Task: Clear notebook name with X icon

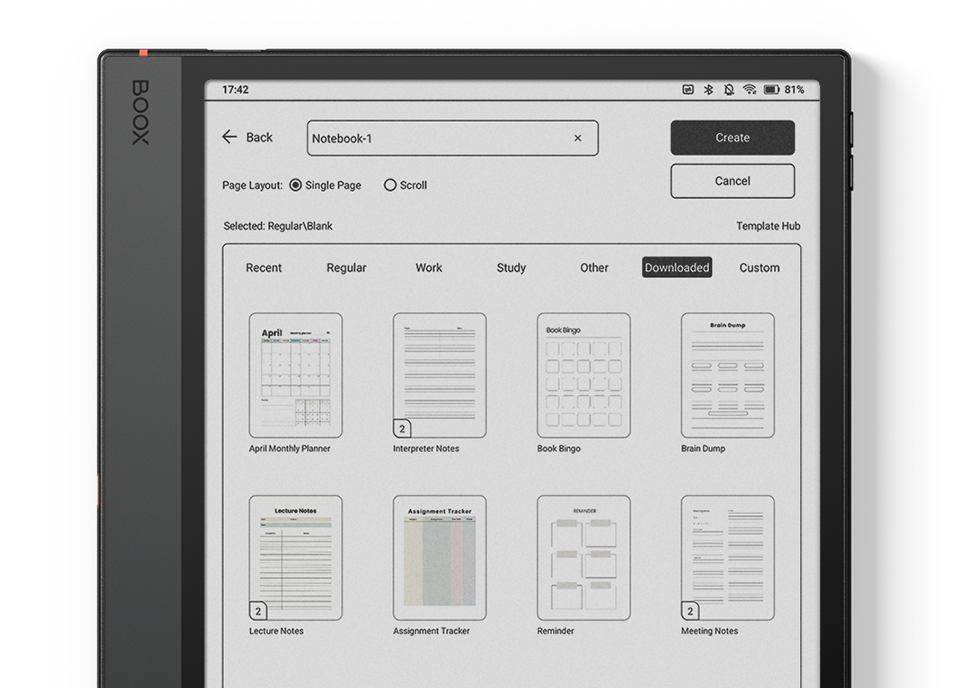Action: tap(577, 138)
